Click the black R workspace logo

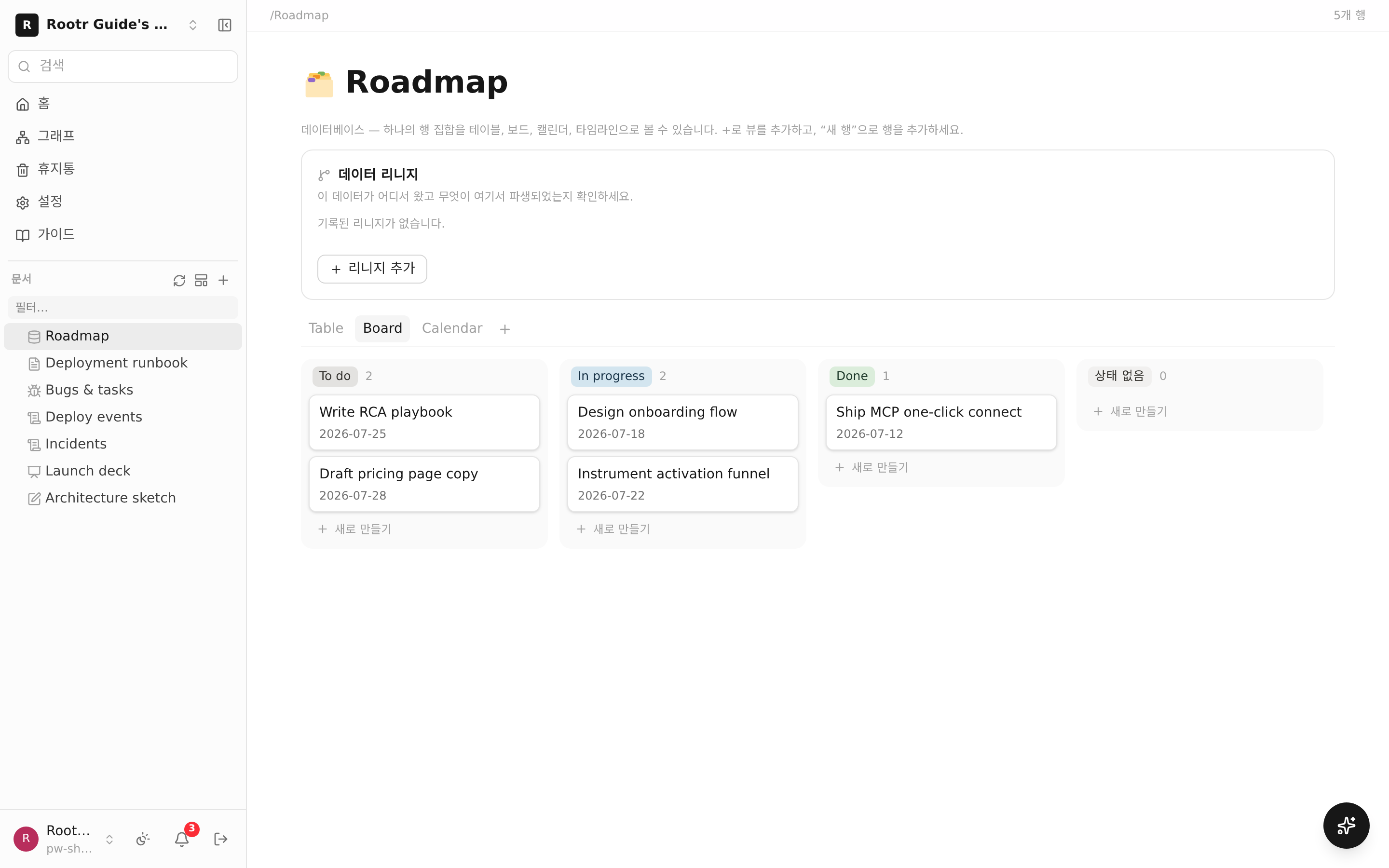point(27,25)
